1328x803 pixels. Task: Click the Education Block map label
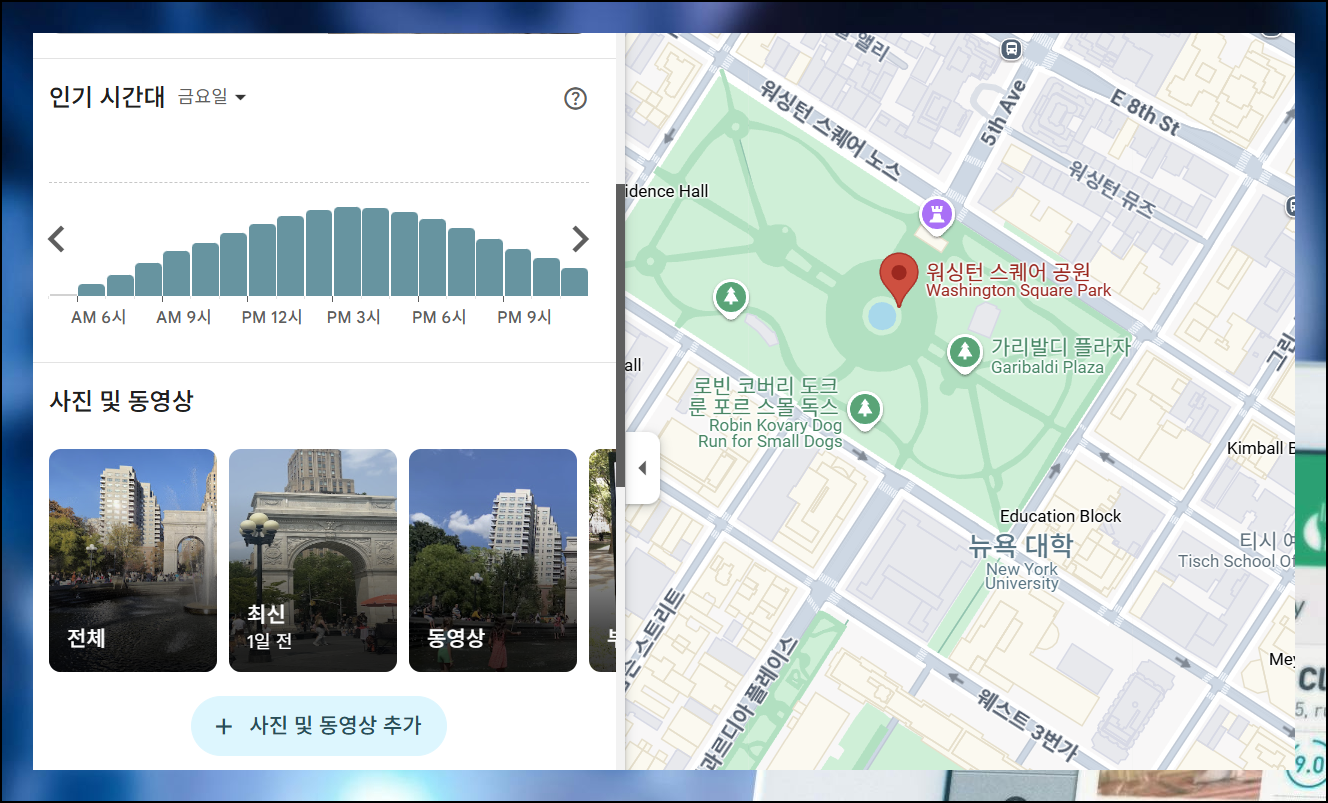1061,516
